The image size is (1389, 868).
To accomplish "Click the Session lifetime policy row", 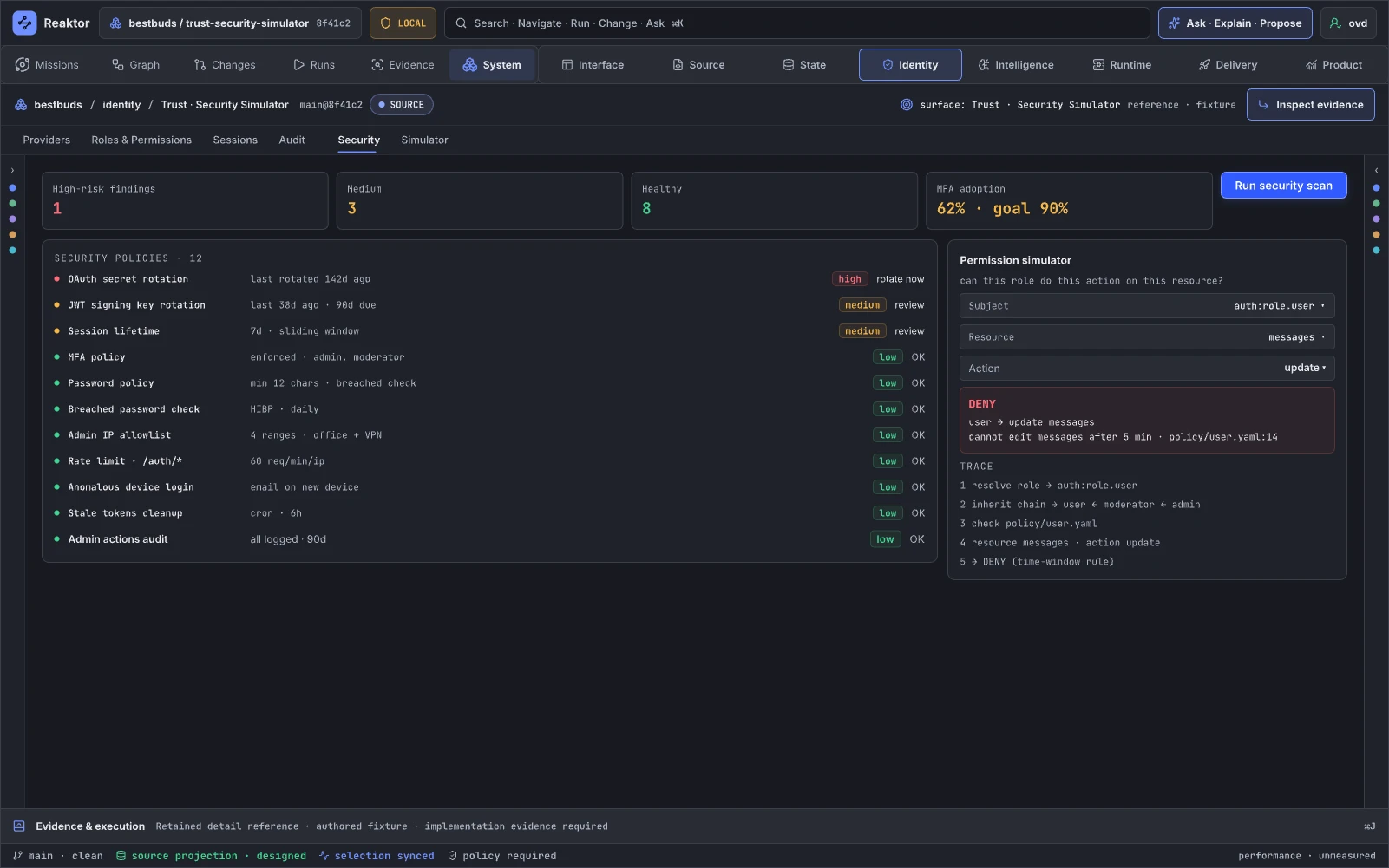I will pyautogui.click(x=489, y=331).
